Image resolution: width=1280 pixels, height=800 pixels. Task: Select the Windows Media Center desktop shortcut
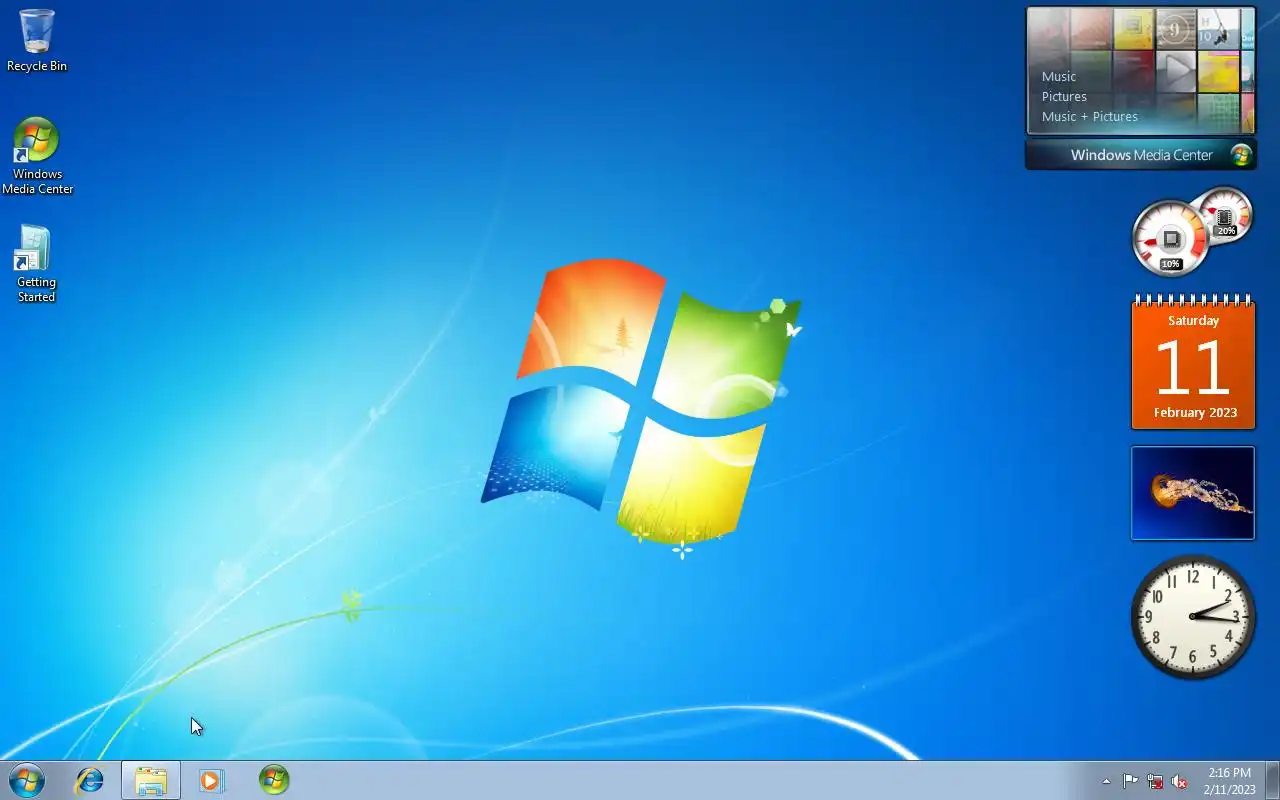(37, 156)
